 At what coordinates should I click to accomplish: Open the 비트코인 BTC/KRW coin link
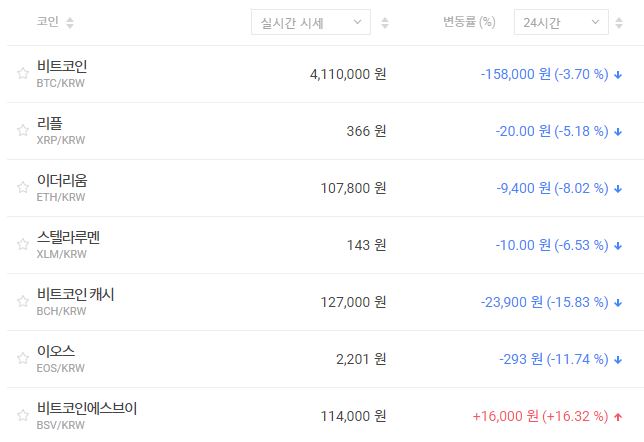pos(62,66)
